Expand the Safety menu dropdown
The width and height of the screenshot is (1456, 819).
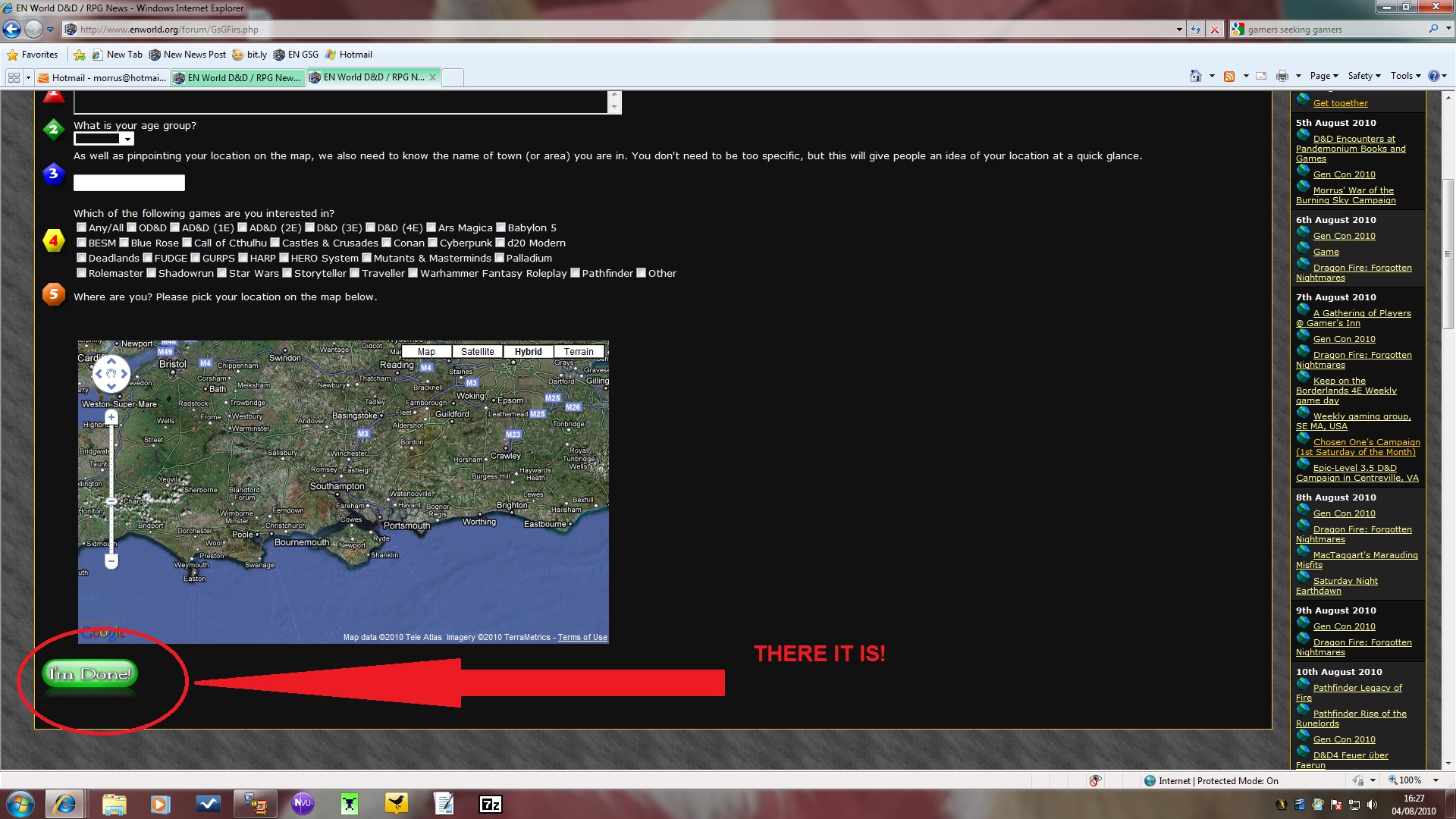pyautogui.click(x=1363, y=76)
